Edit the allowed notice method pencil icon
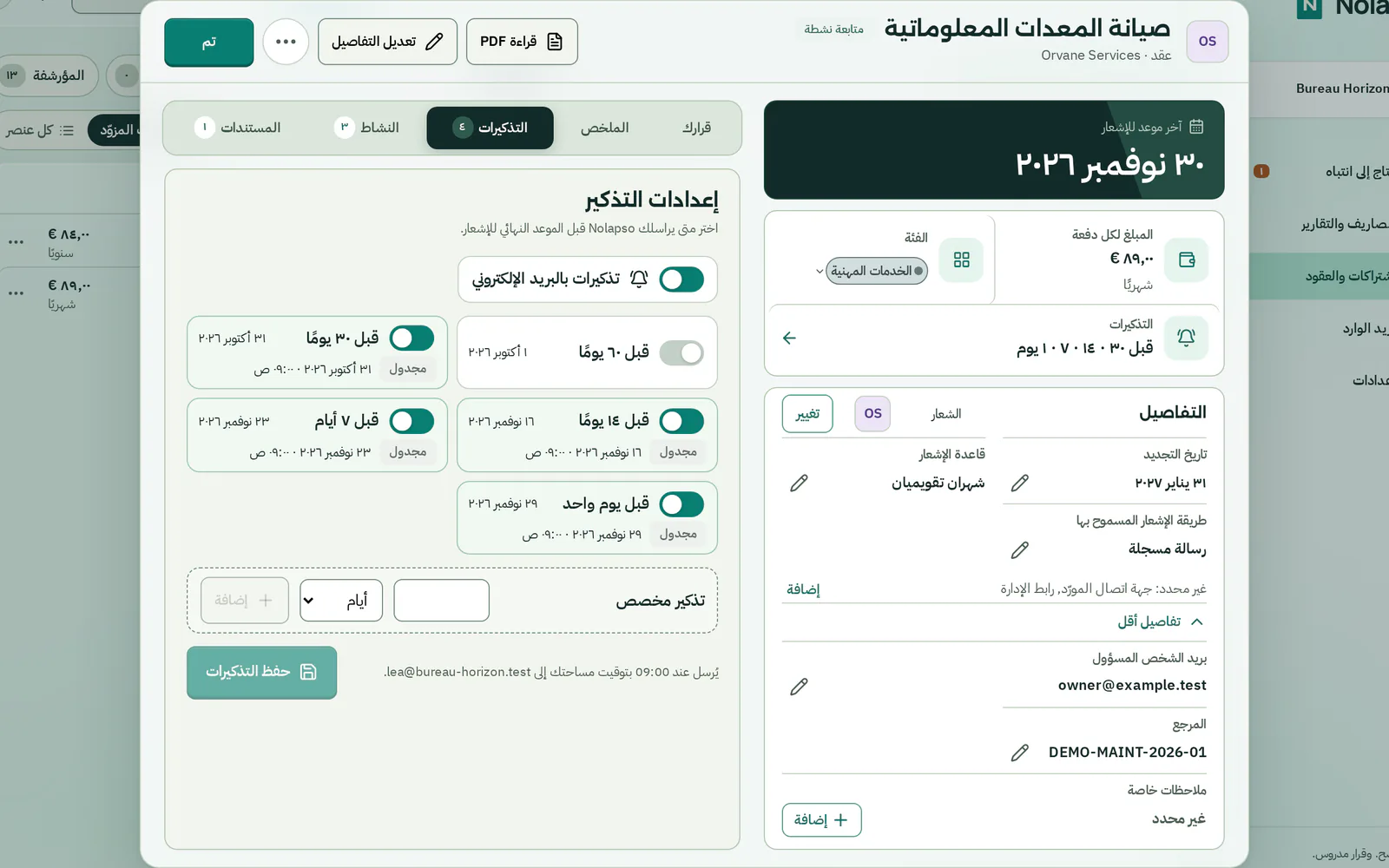The height and width of the screenshot is (868, 1389). (x=1020, y=549)
